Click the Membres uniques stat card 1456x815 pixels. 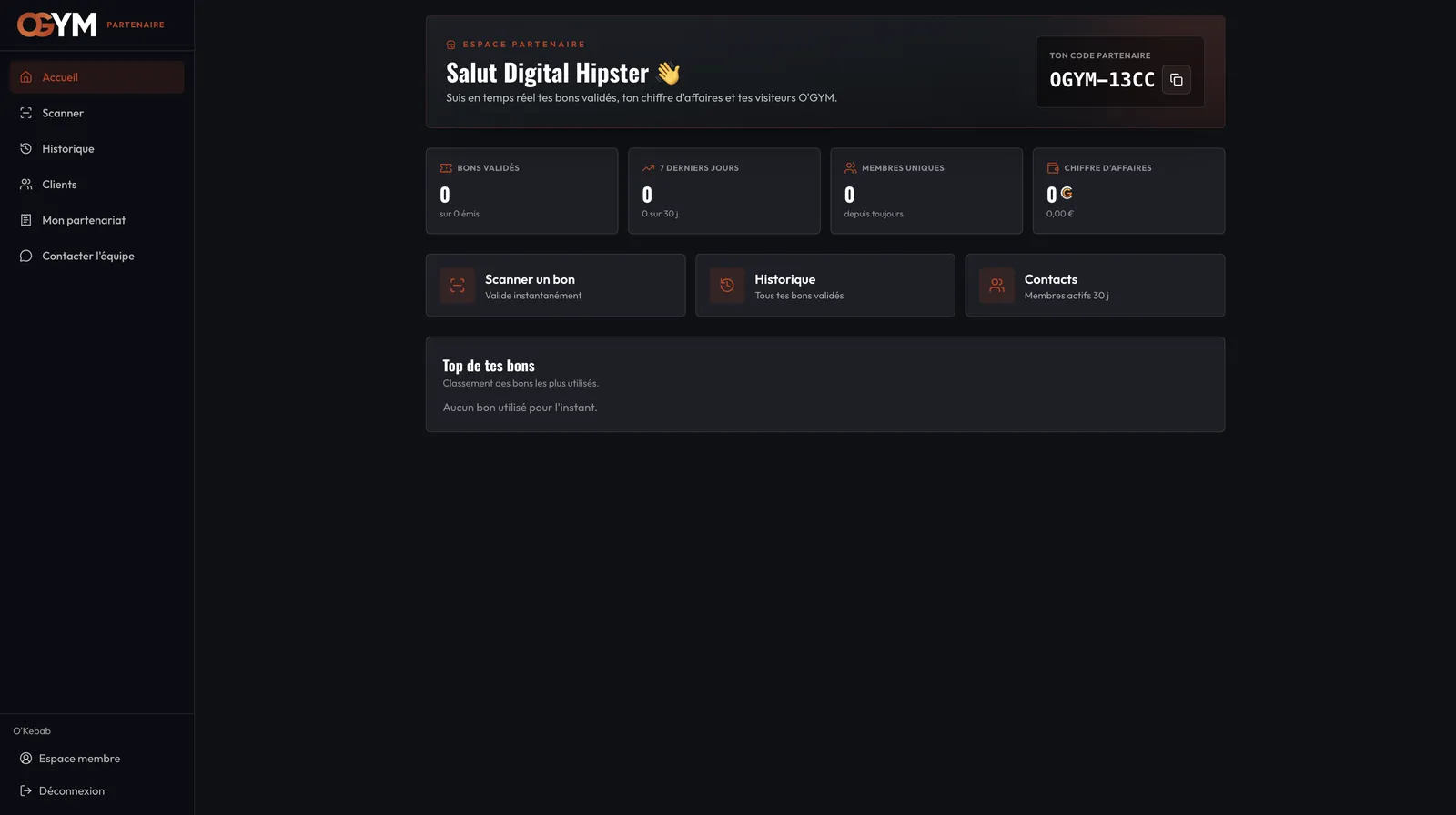click(x=926, y=191)
